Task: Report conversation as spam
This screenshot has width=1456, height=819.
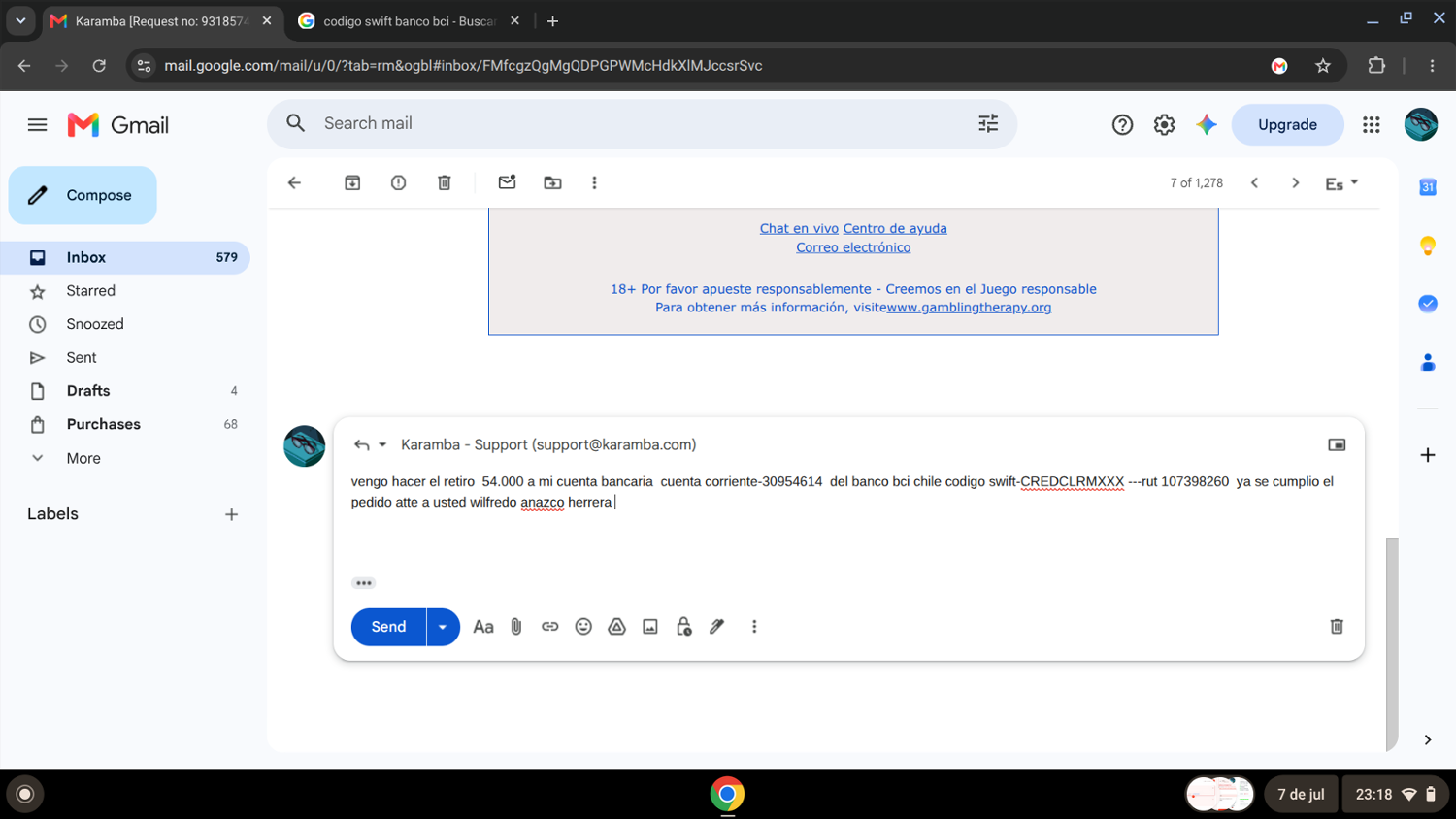Action: click(x=398, y=182)
